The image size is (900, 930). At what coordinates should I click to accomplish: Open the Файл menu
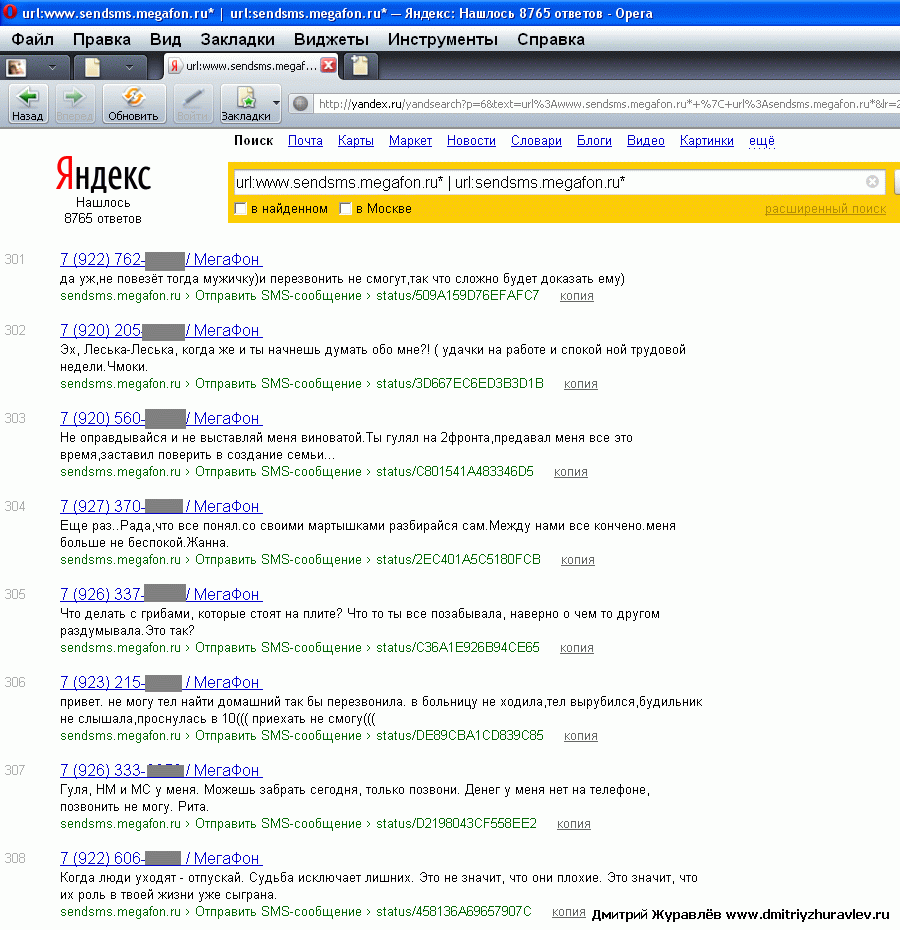pyautogui.click(x=33, y=40)
